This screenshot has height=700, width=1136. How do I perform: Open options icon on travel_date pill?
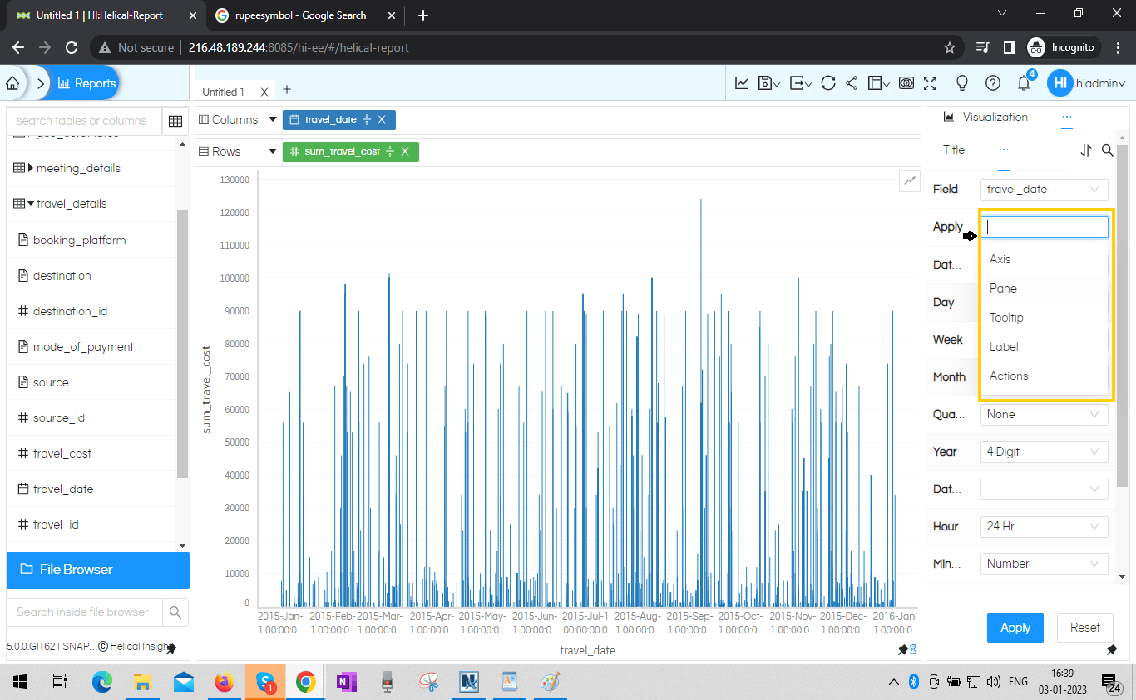click(x=367, y=120)
